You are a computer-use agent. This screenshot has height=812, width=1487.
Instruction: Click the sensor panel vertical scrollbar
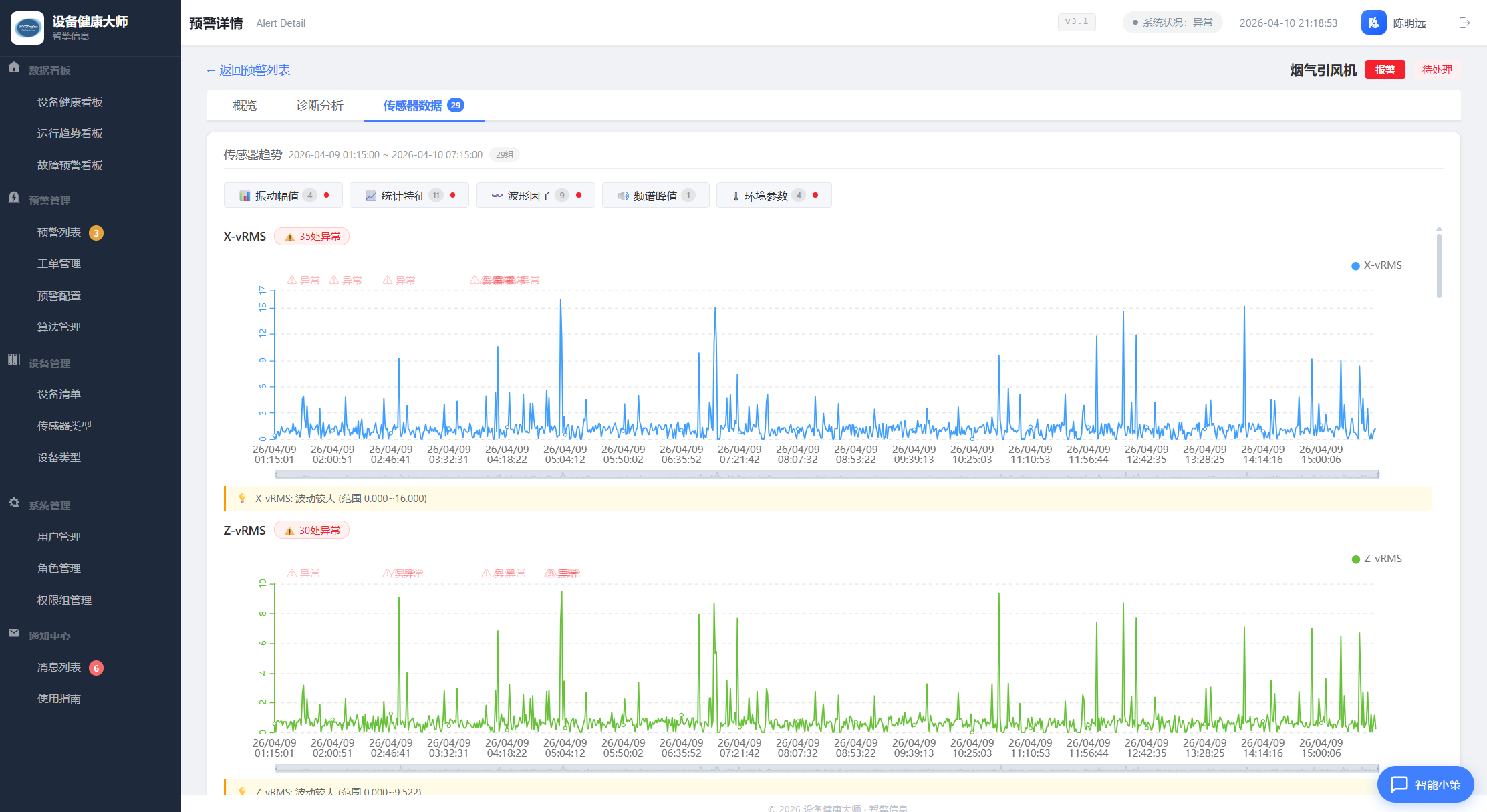(1439, 266)
